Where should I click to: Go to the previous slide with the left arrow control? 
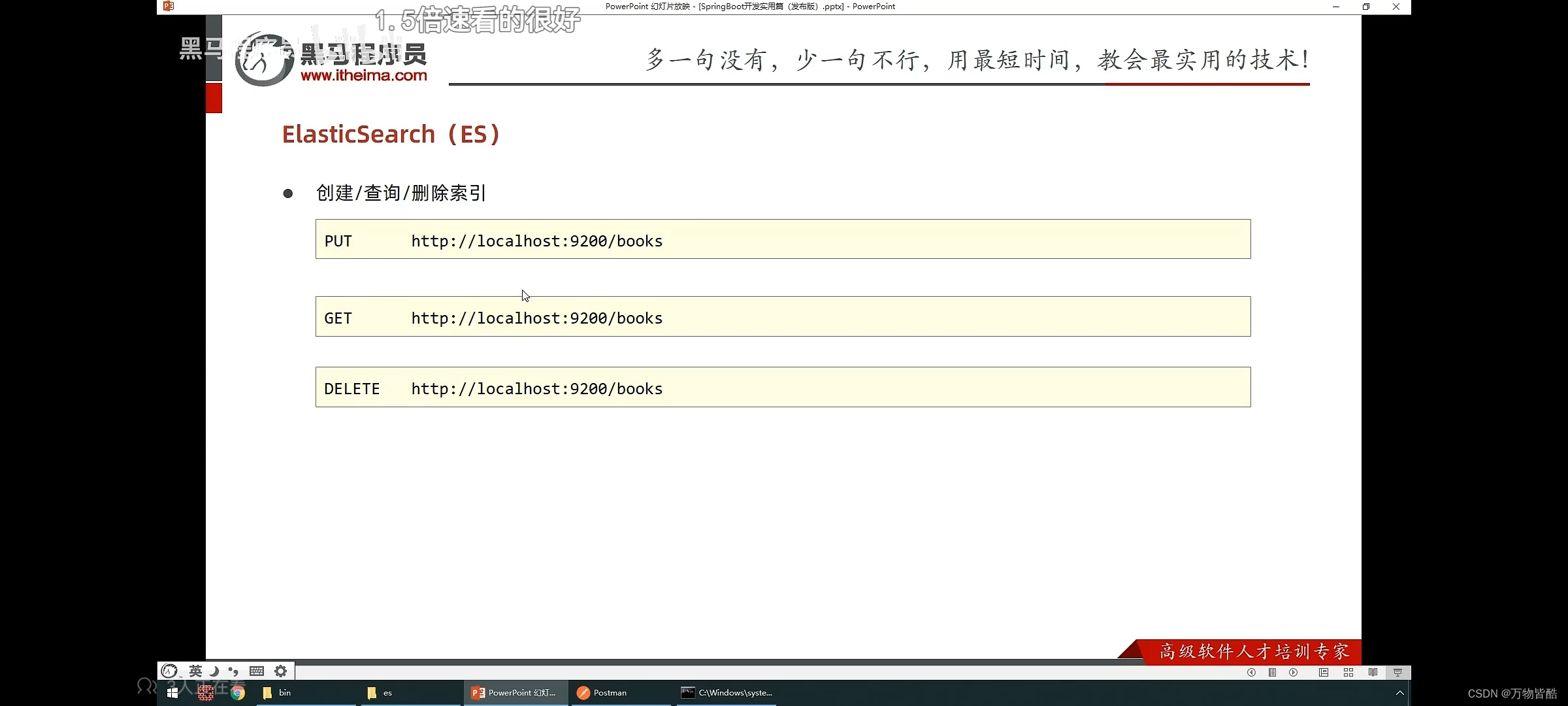point(1251,673)
